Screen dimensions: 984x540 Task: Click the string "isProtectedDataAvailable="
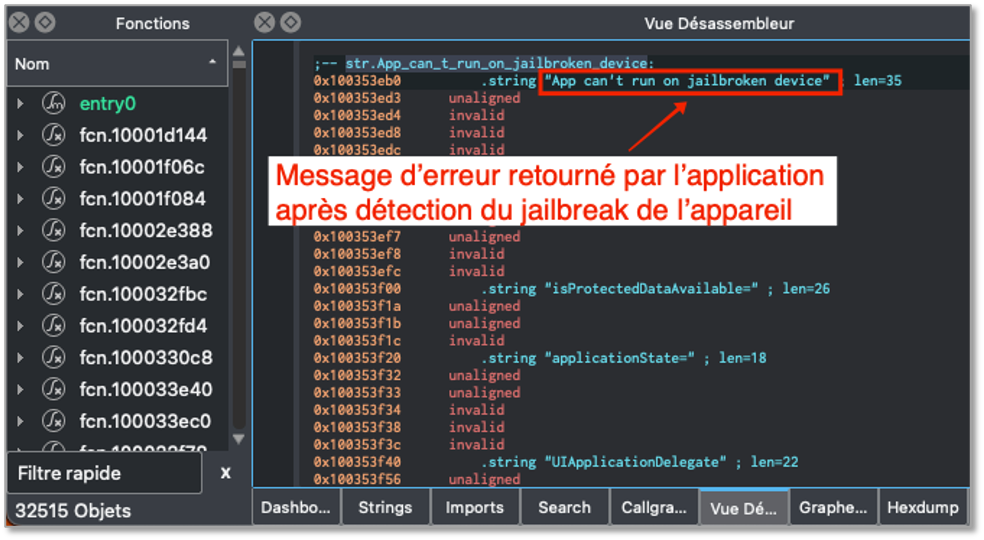pyautogui.click(x=651, y=288)
